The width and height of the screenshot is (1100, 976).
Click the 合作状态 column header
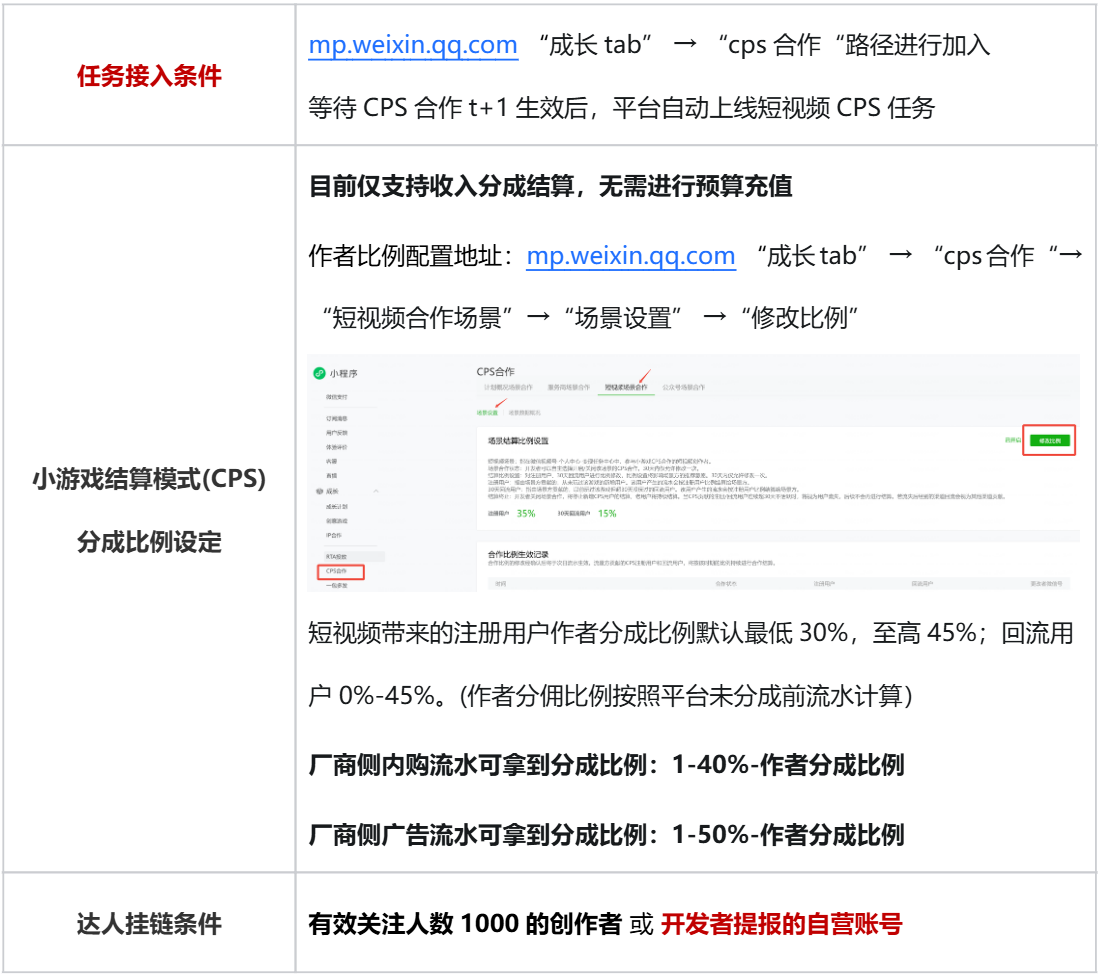tap(725, 584)
